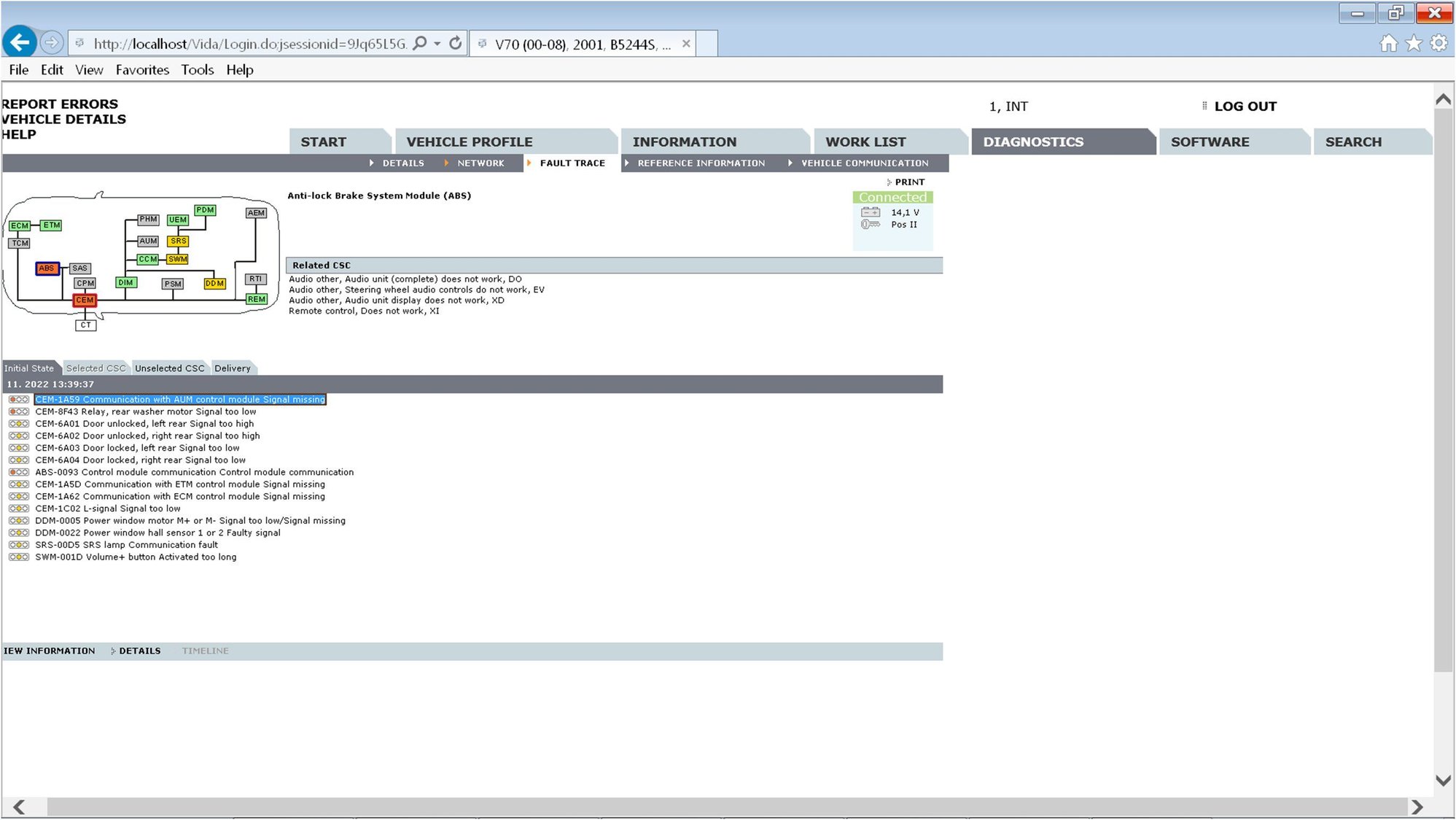The height and width of the screenshot is (820, 1456).
Task: Click the ABS module node in network diagram
Action: (47, 268)
